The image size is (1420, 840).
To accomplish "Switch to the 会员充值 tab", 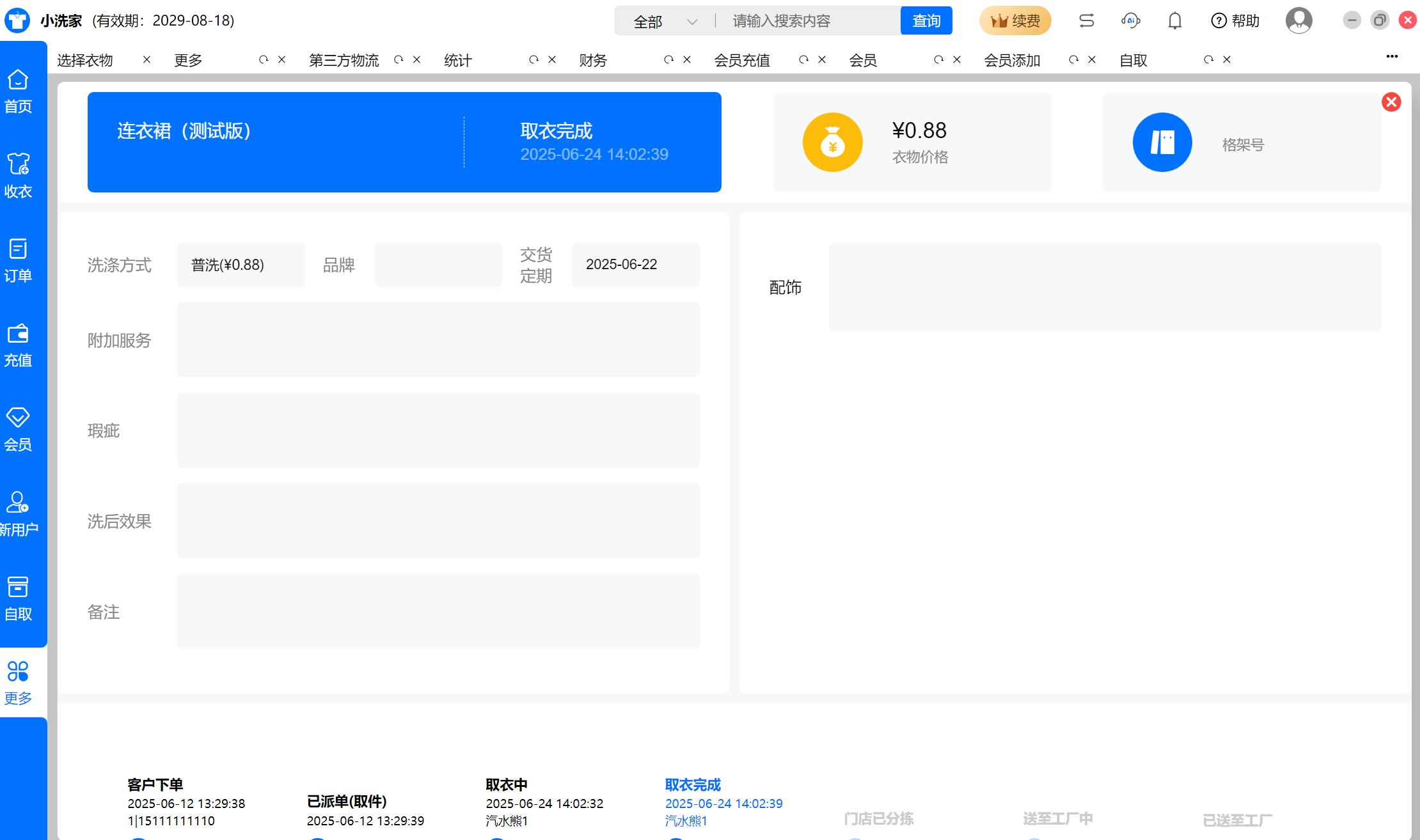I will pos(742,60).
